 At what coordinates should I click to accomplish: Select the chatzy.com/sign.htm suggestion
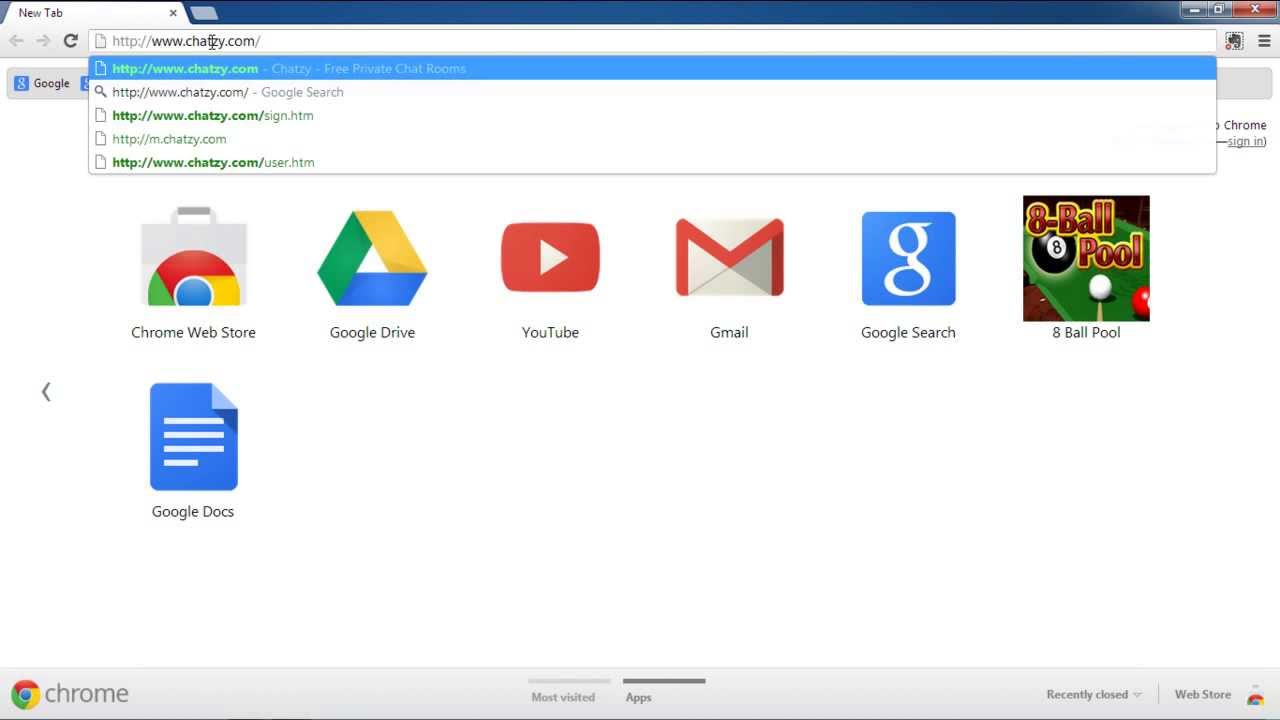click(x=652, y=115)
